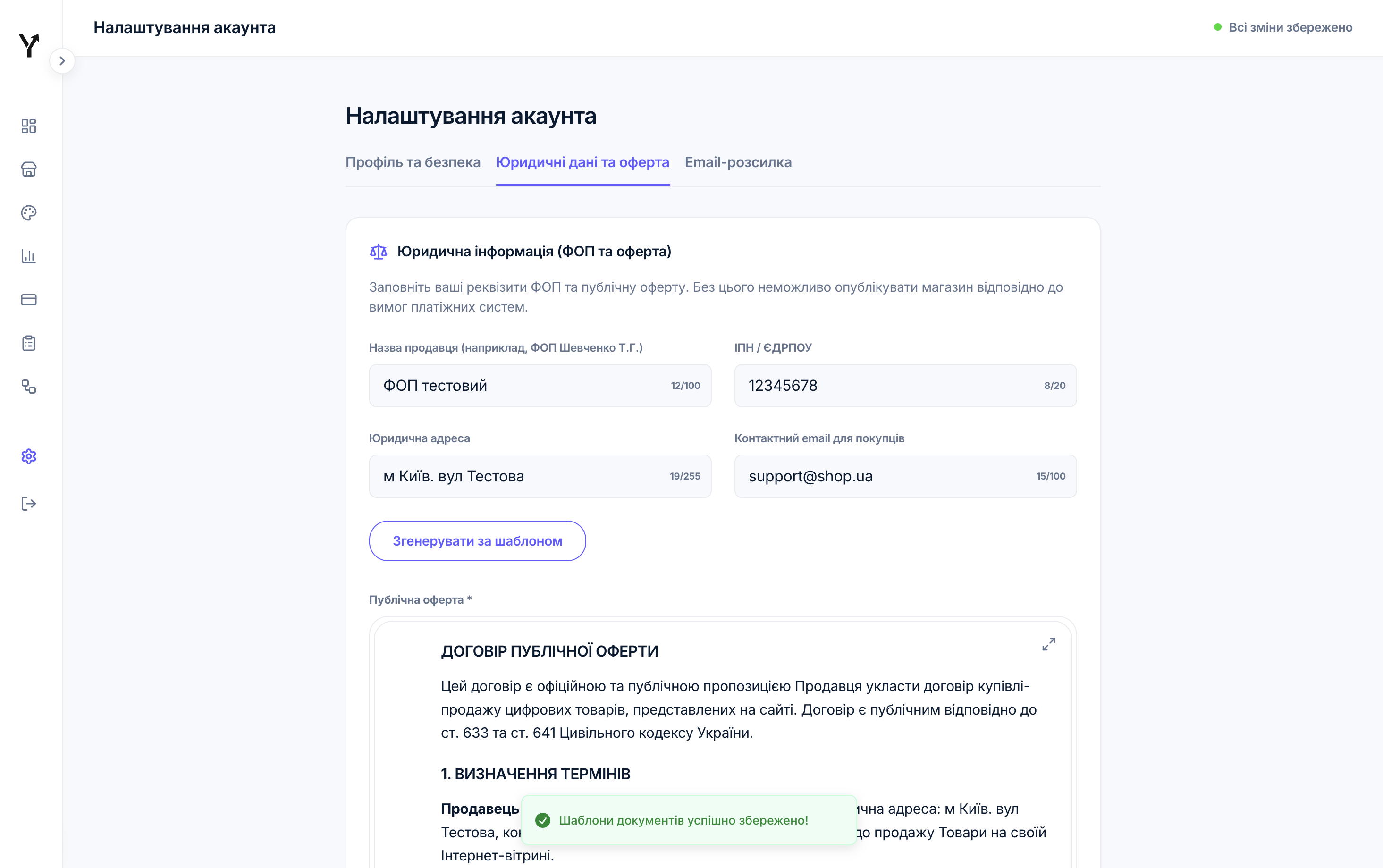Viewport: 1383px width, 868px height.
Task: Click the green saved status dot
Action: point(1218,27)
